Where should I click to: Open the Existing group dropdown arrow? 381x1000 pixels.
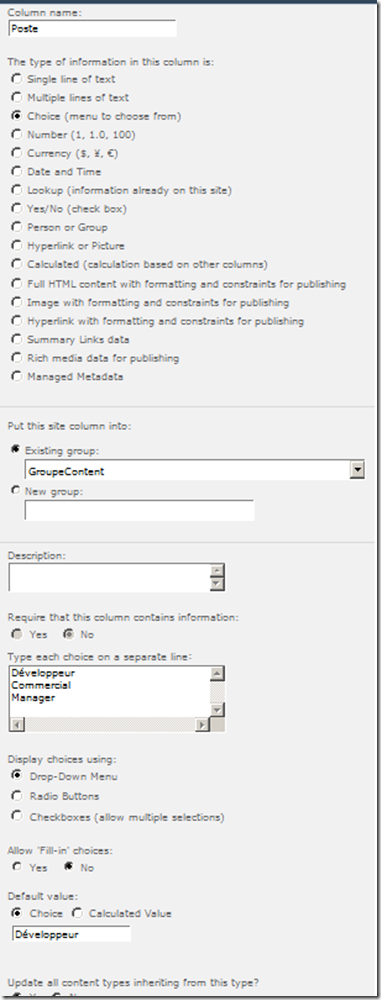click(x=357, y=471)
